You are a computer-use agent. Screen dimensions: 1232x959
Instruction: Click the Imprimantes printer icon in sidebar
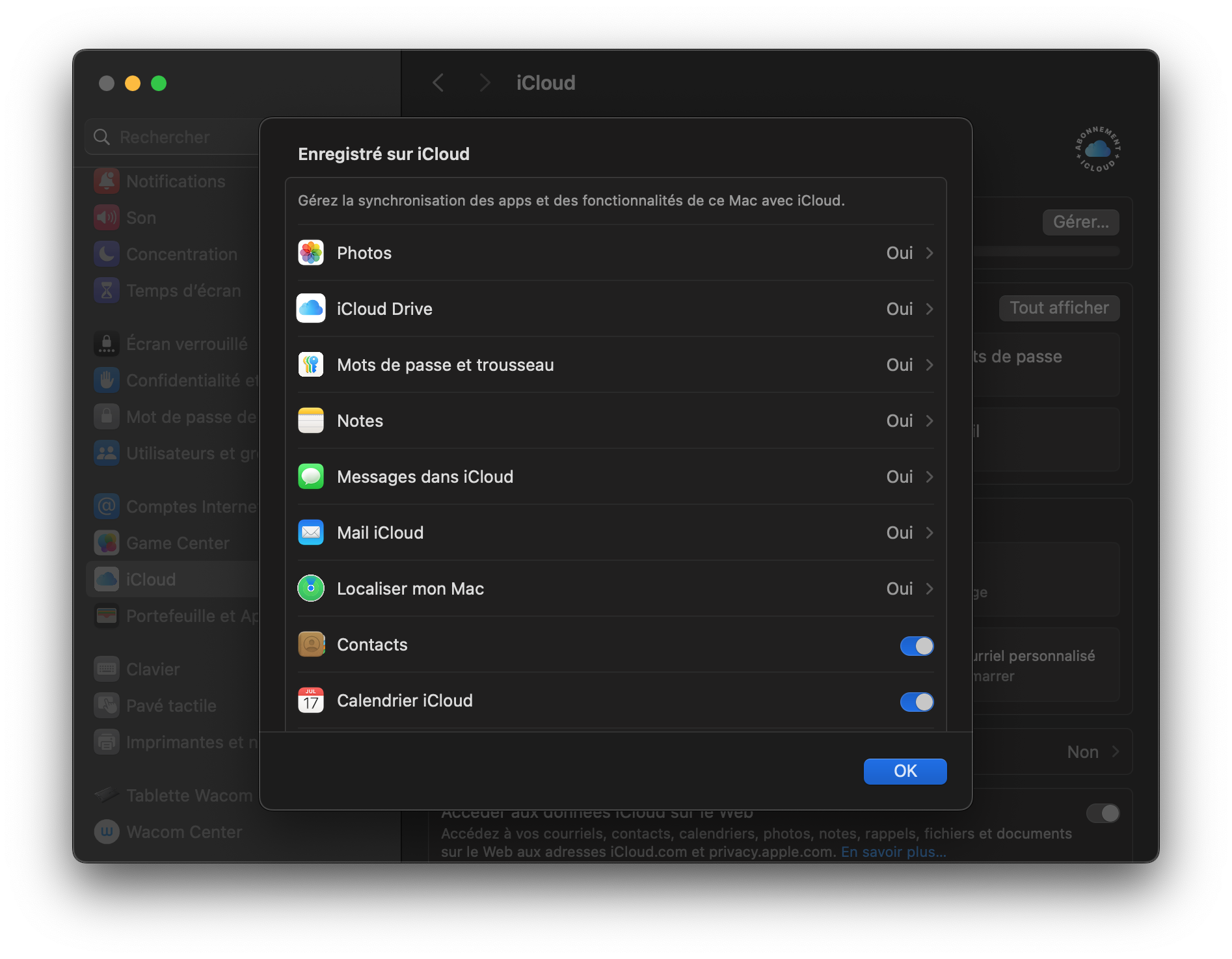pyautogui.click(x=107, y=742)
